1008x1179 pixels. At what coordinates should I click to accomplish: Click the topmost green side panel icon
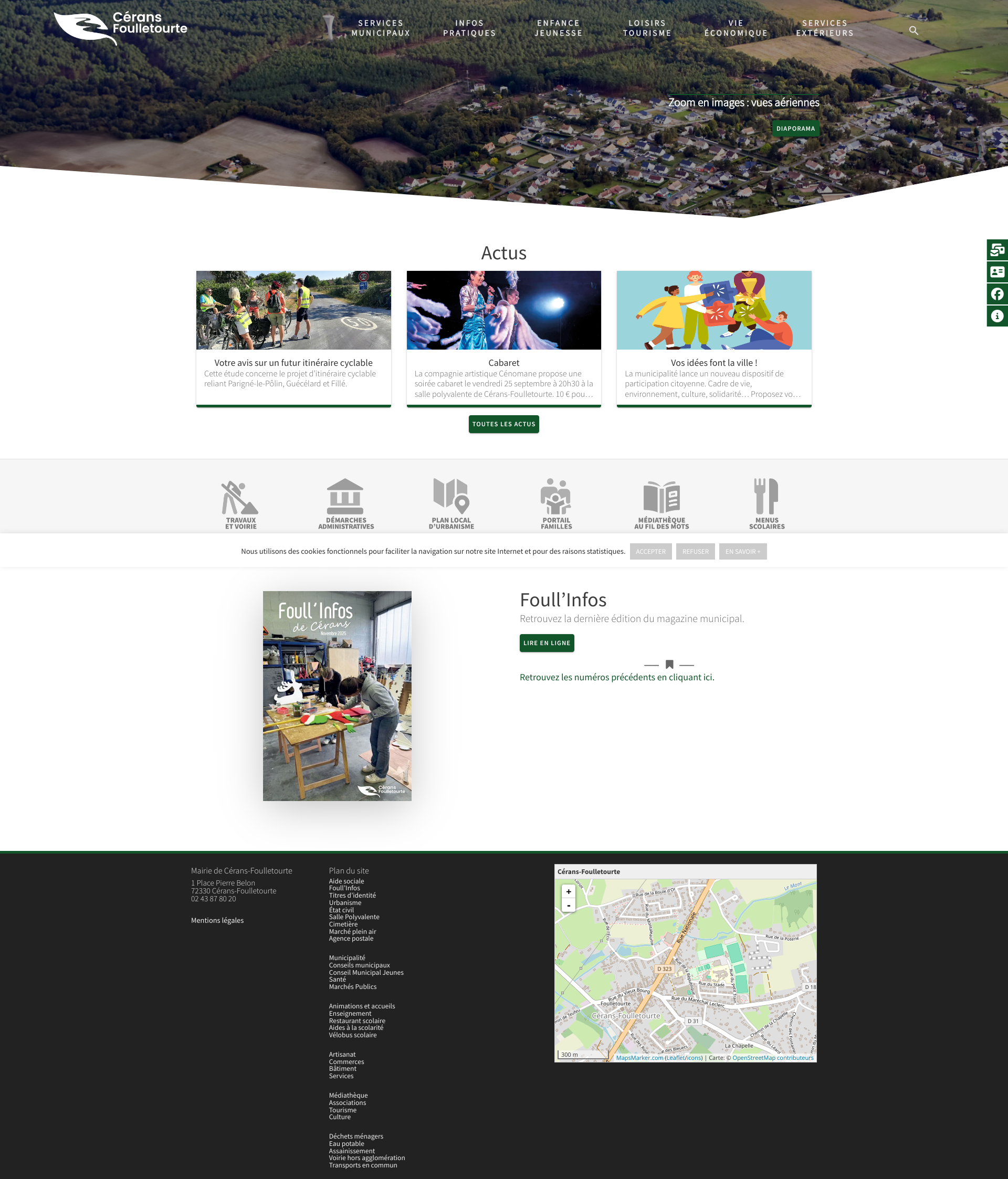tap(997, 250)
